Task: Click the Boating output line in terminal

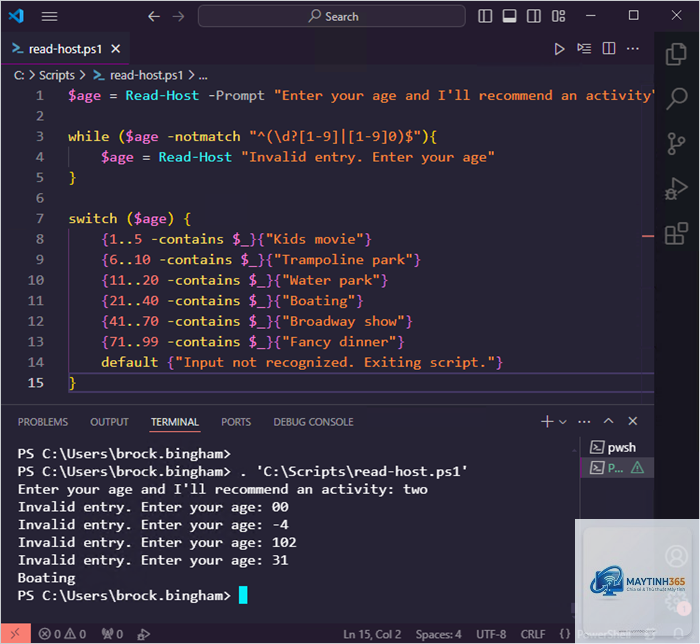Action: [46, 578]
